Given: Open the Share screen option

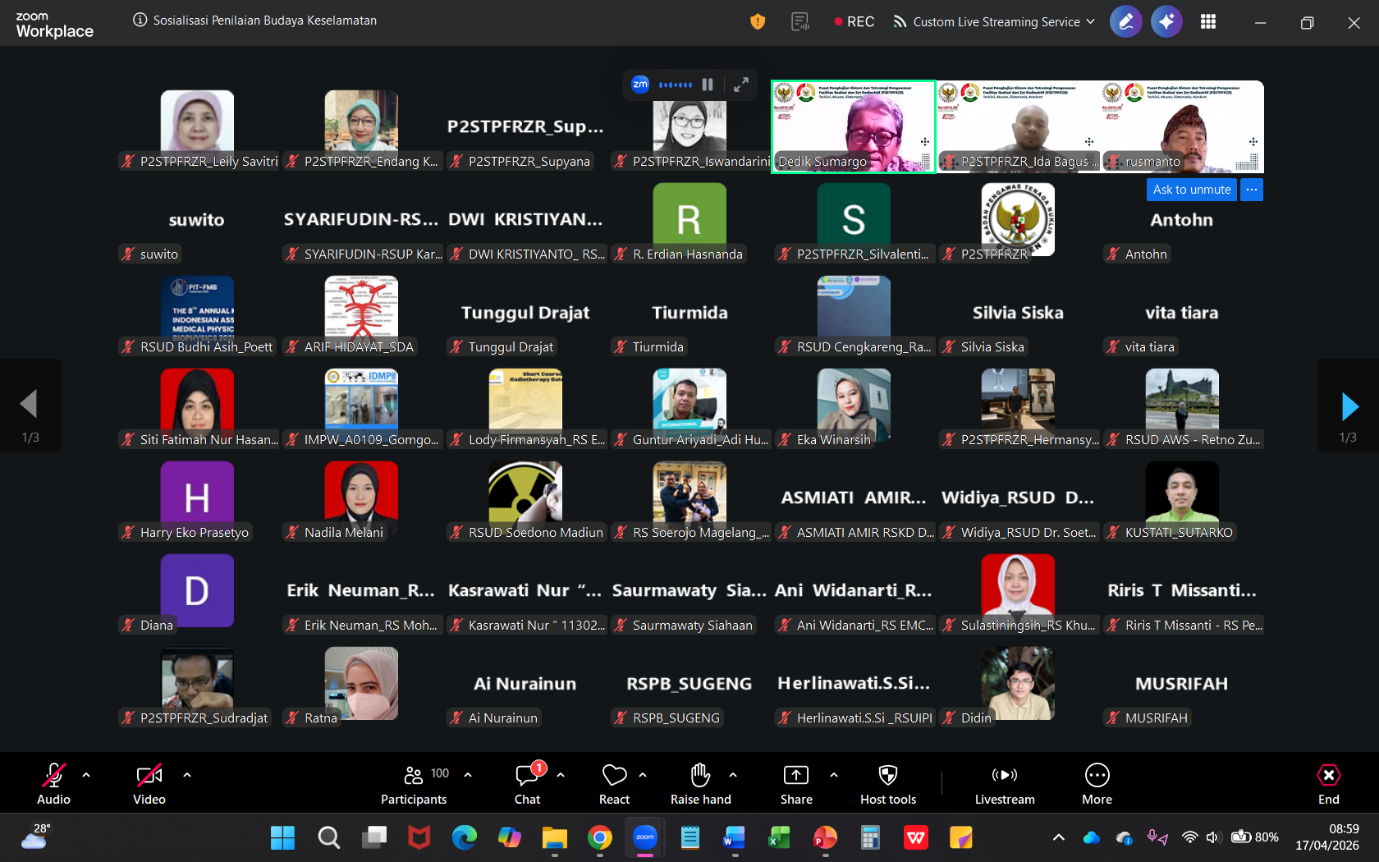Looking at the screenshot, I should coord(796,784).
